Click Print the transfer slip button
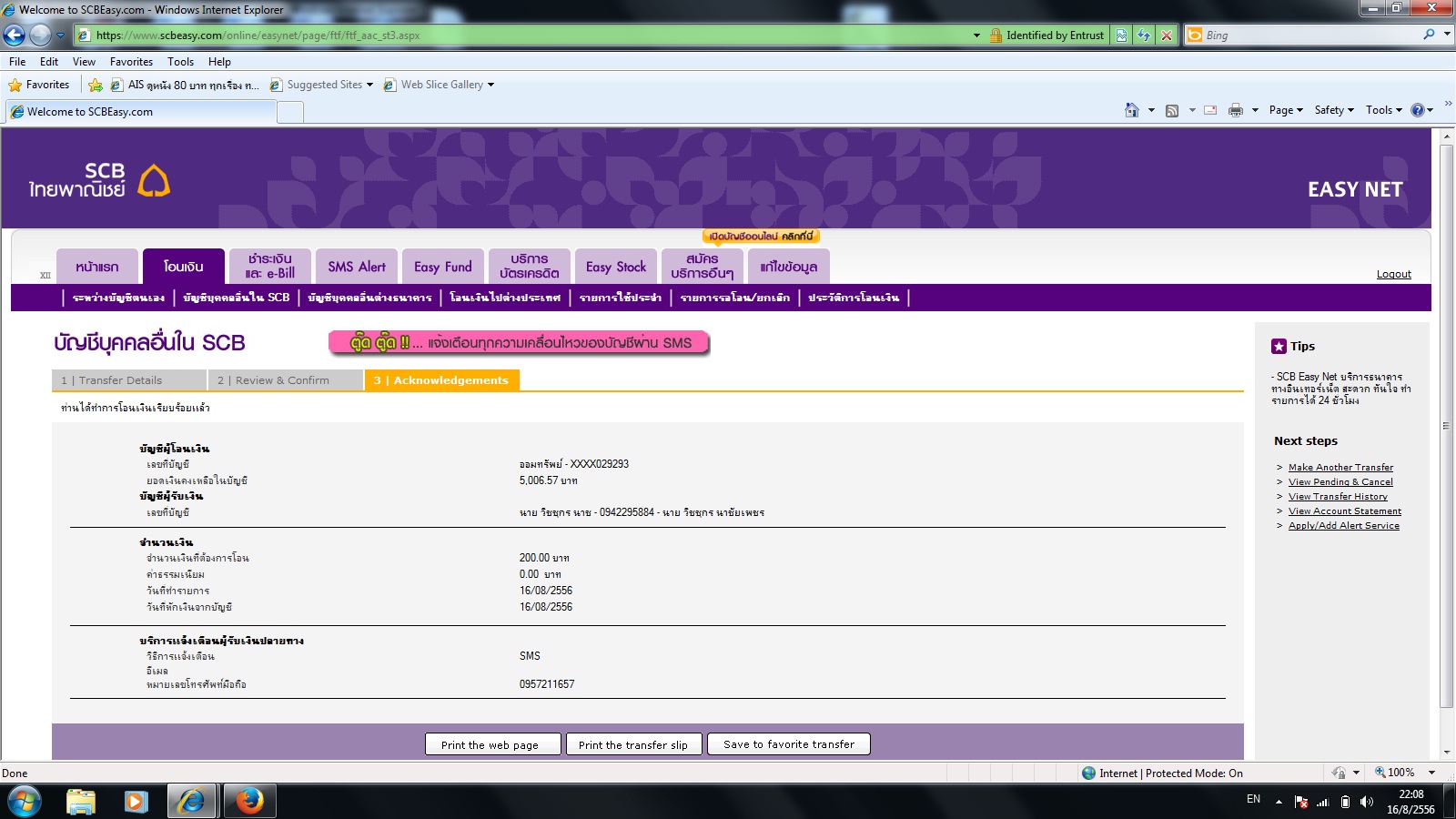This screenshot has height=819, width=1456. [x=633, y=744]
